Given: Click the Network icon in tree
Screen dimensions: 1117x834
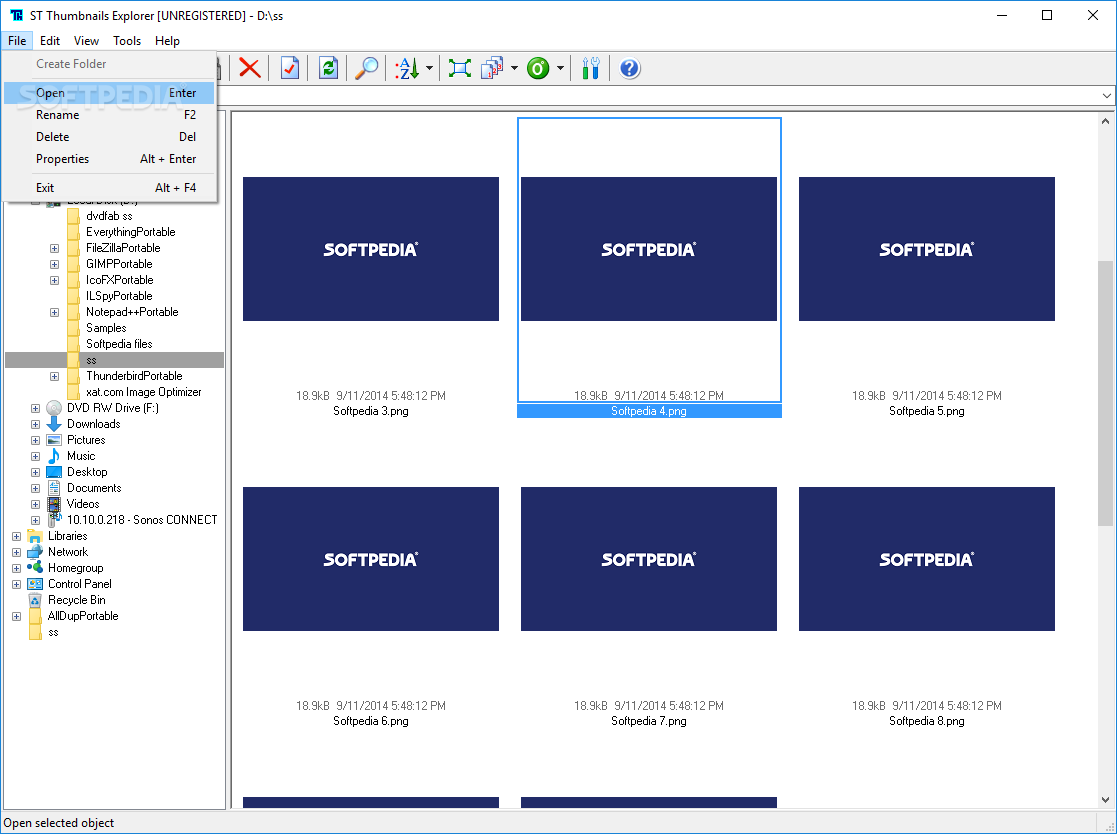Looking at the screenshot, I should 35,552.
